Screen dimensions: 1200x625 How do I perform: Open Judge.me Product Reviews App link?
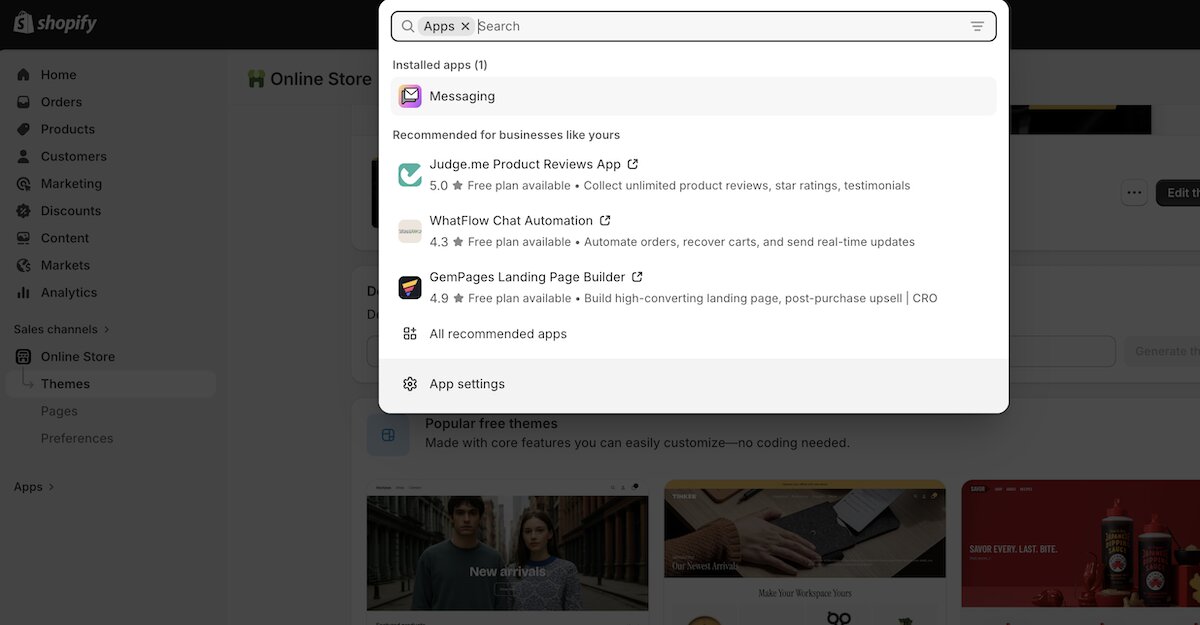[x=525, y=164]
